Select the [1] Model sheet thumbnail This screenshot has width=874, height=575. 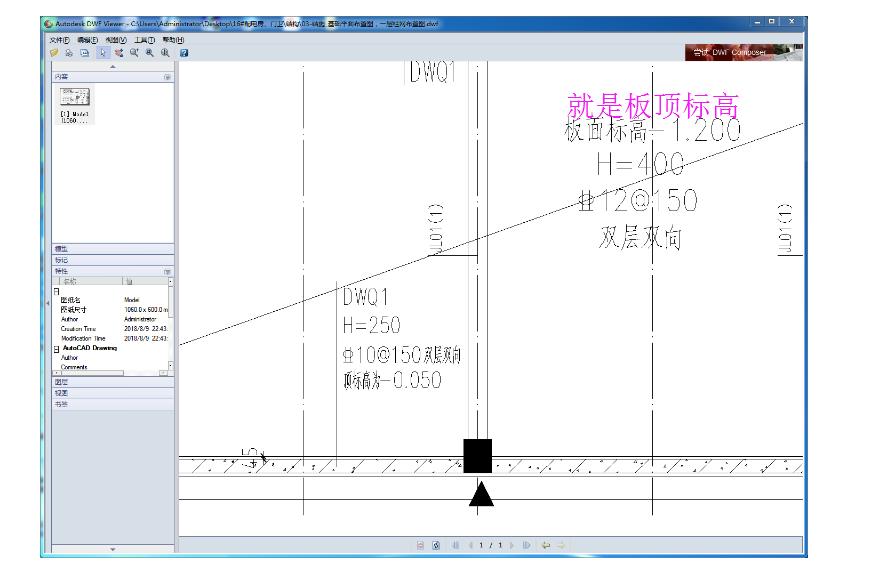pyautogui.click(x=75, y=104)
